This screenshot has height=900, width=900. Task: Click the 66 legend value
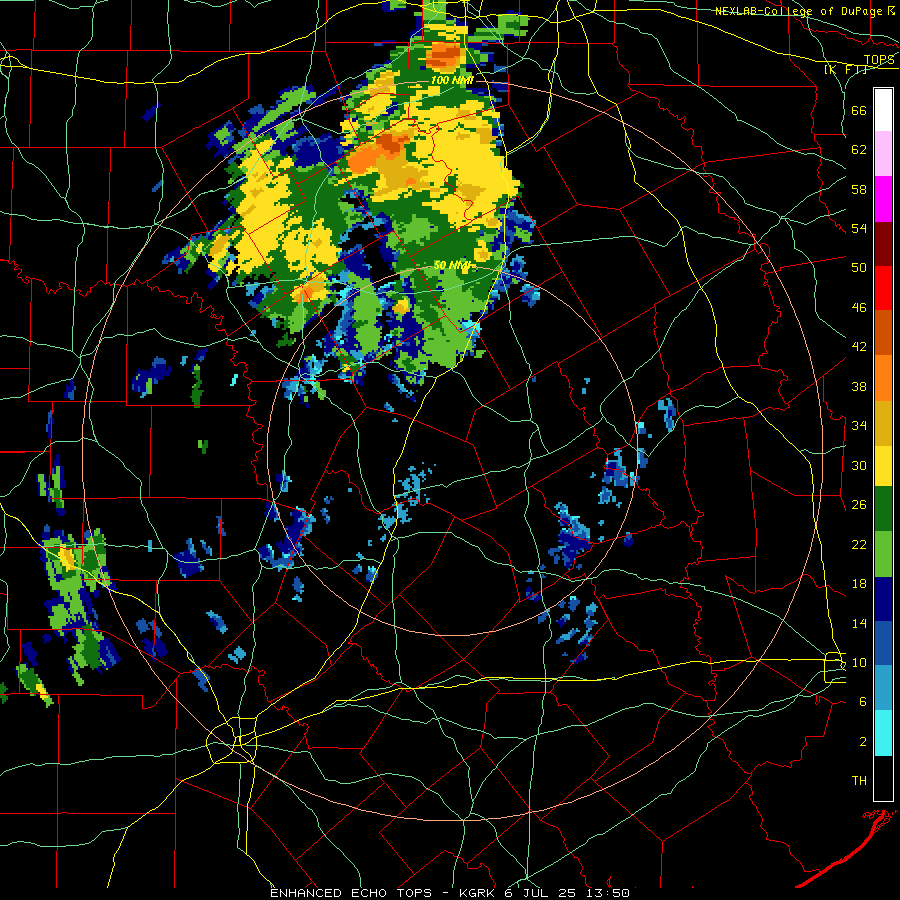(859, 110)
